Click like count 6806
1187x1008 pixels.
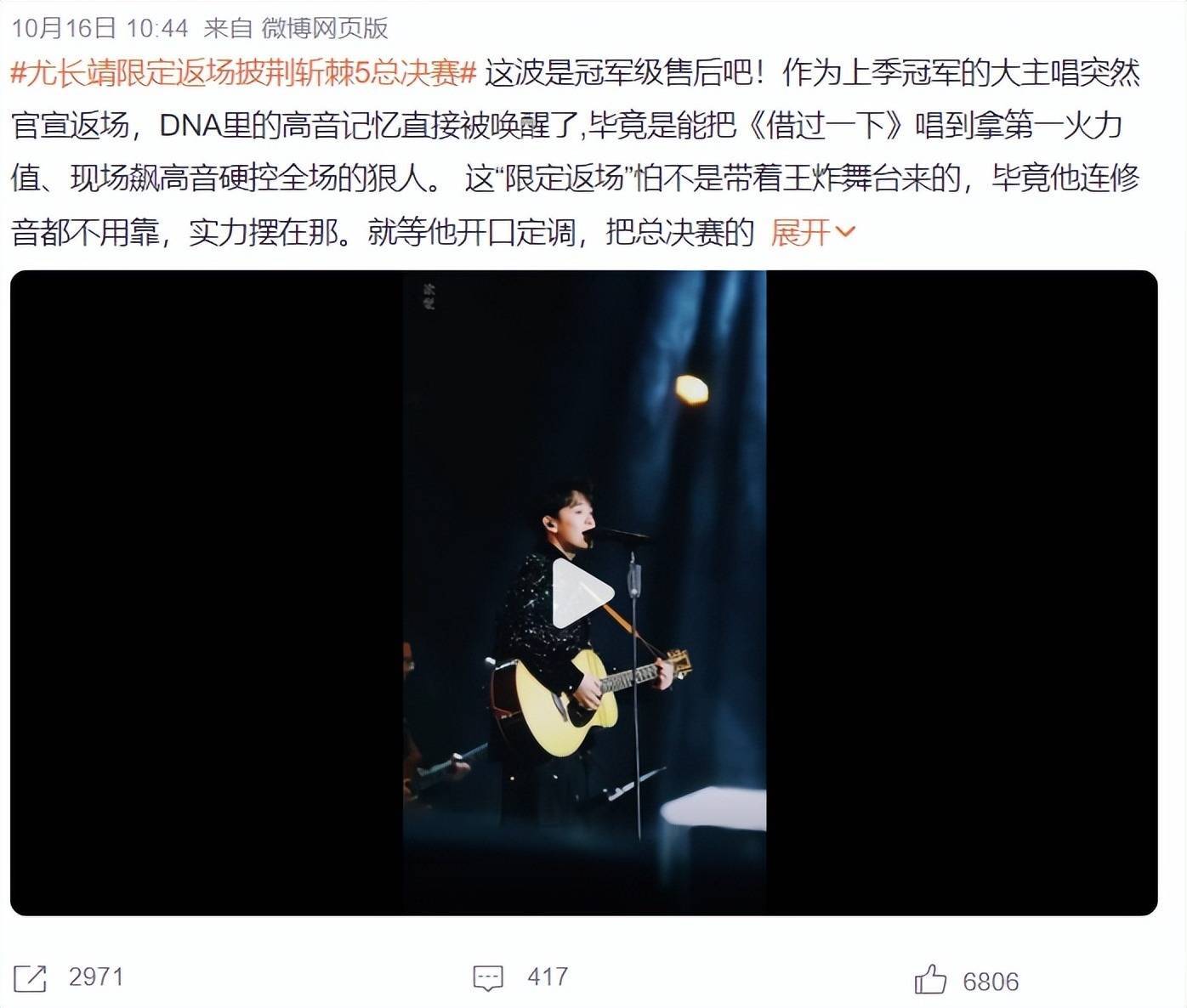[991, 983]
